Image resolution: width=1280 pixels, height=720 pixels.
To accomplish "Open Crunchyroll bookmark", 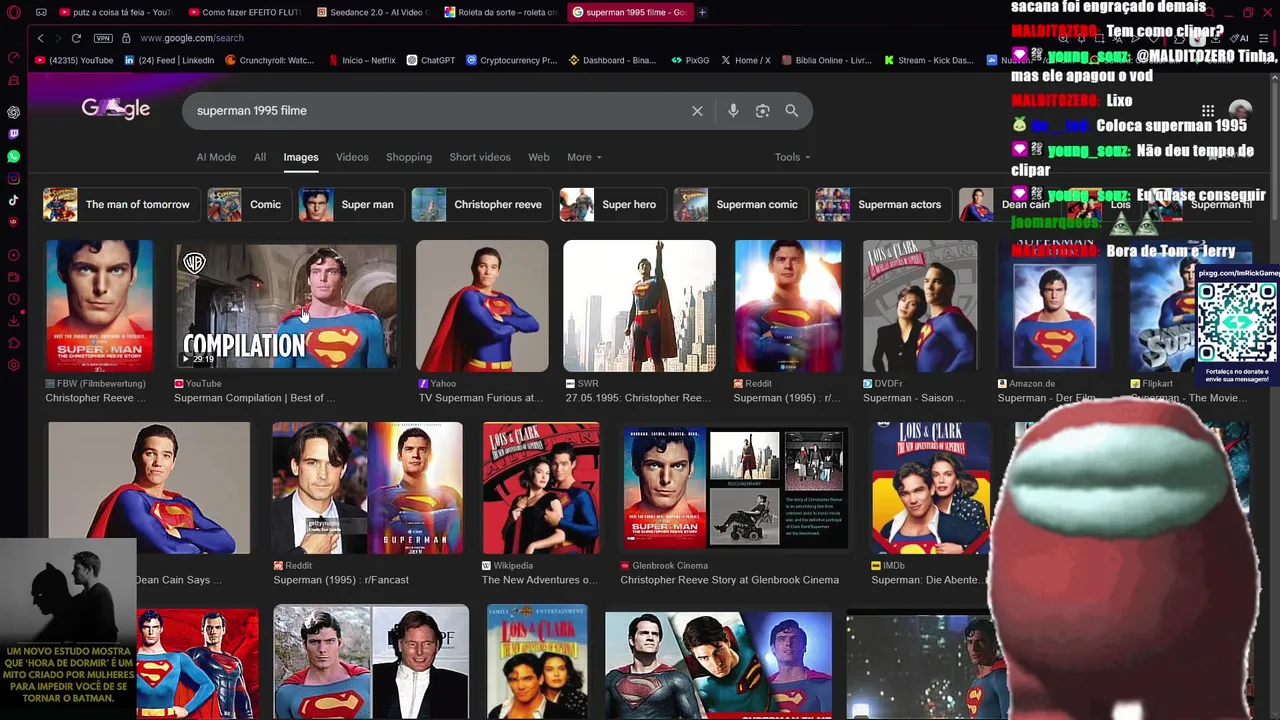I will [x=270, y=60].
